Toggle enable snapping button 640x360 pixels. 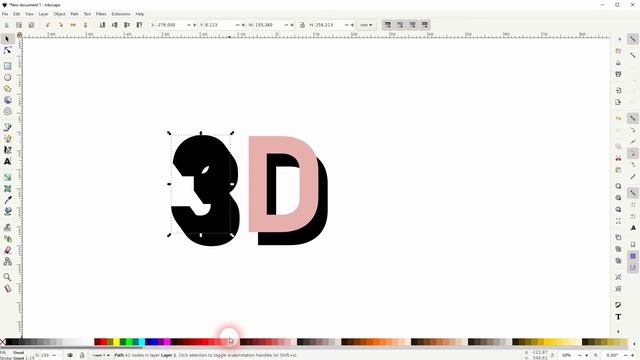pyautogui.click(x=633, y=39)
